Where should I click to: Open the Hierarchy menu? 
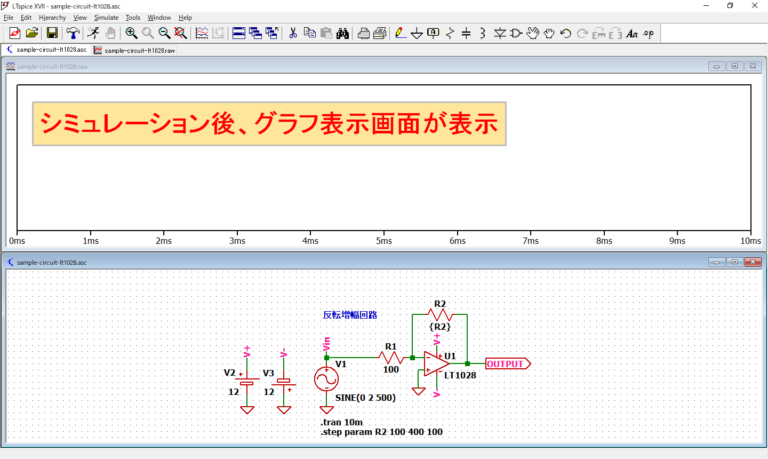point(52,18)
